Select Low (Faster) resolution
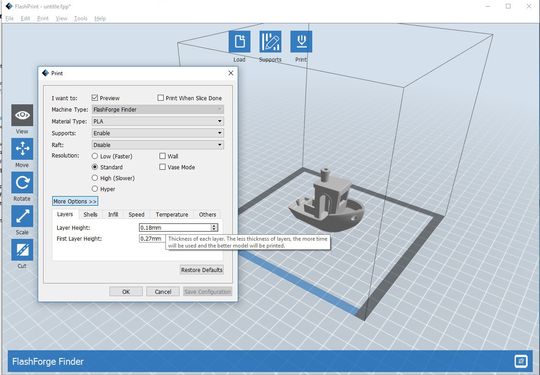This screenshot has height=375, width=540. click(x=95, y=156)
